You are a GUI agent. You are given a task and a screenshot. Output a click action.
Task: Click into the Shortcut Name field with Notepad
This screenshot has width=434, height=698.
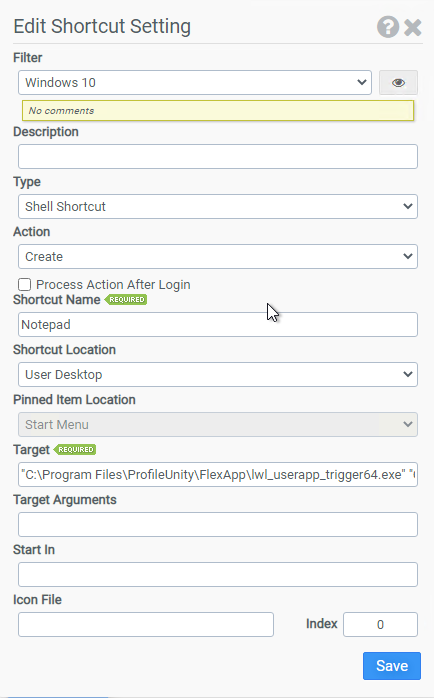pyautogui.click(x=218, y=325)
